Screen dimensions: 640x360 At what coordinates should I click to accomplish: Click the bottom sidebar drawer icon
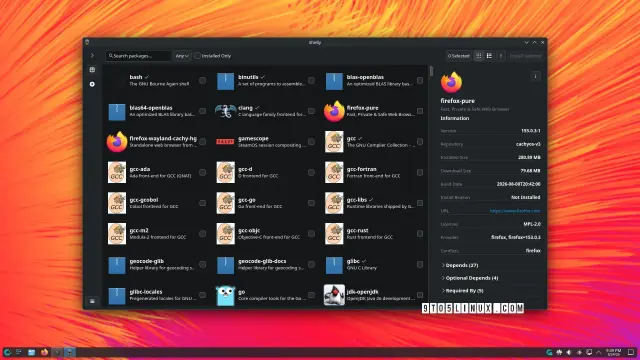point(92,301)
